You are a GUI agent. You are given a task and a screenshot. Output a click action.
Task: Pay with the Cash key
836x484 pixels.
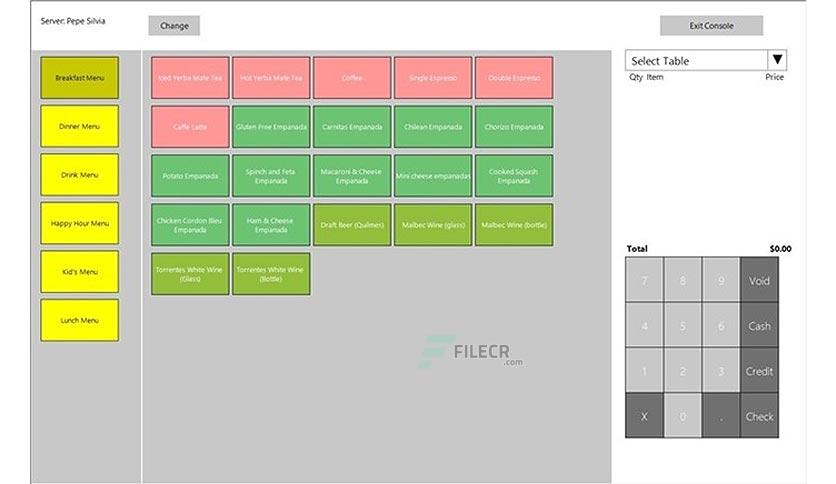[x=759, y=325]
